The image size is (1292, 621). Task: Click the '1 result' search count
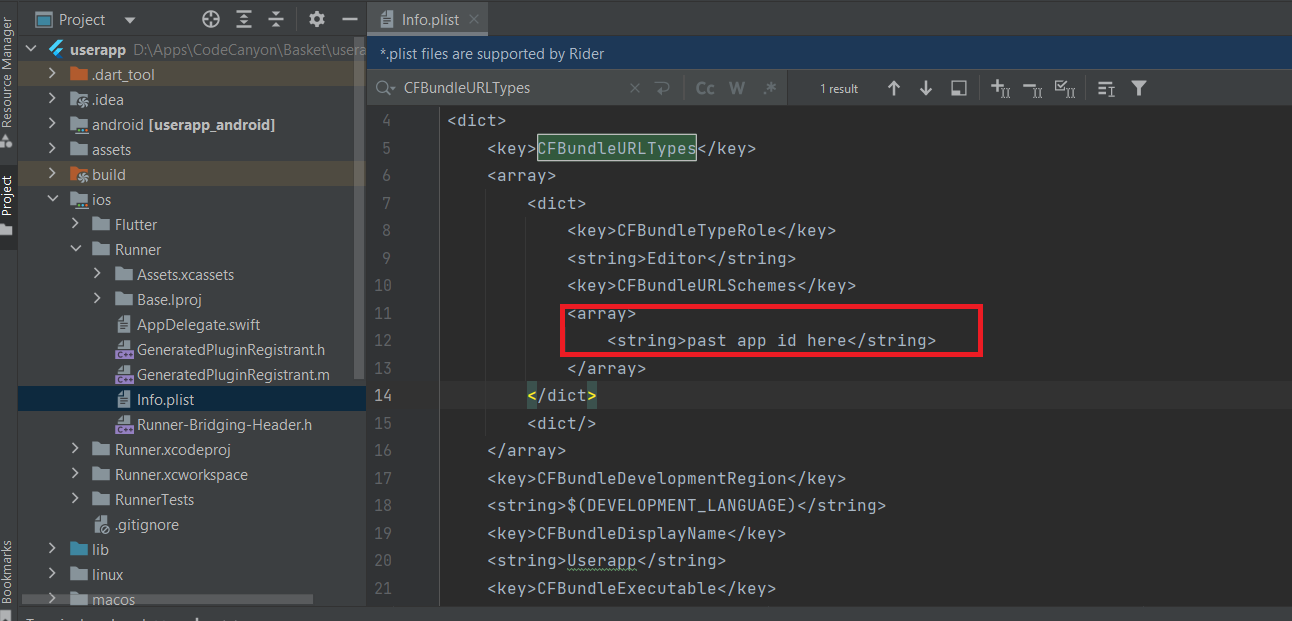[839, 89]
